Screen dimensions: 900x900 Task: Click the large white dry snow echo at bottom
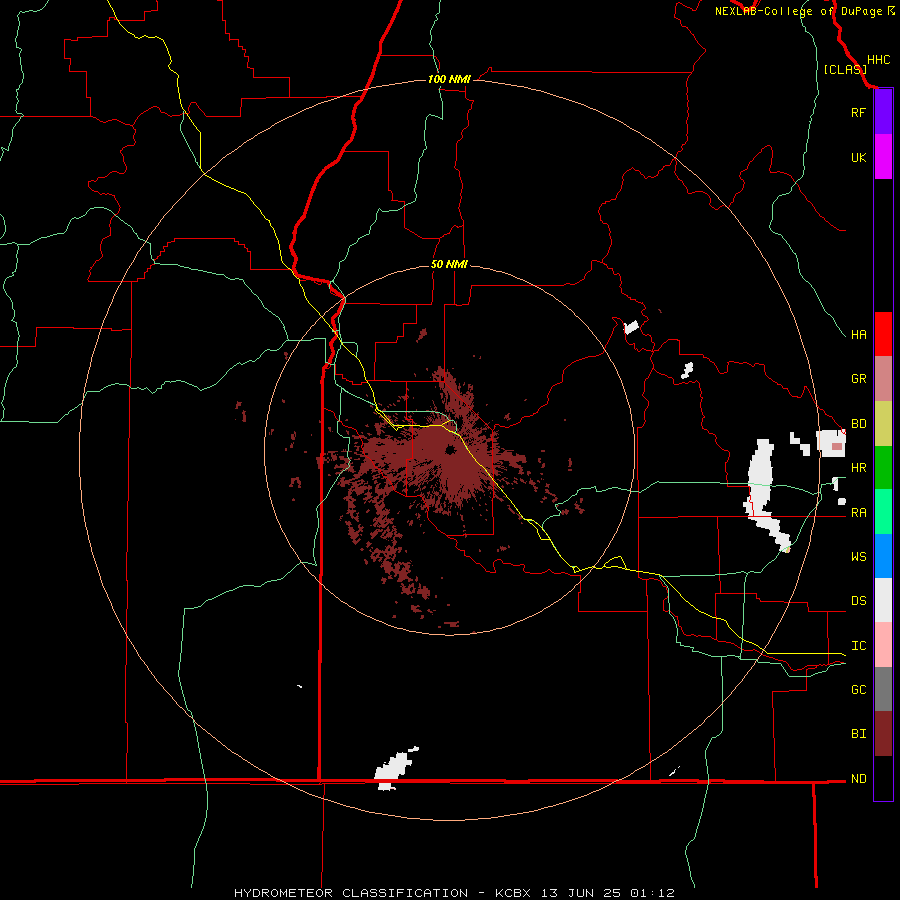click(395, 769)
